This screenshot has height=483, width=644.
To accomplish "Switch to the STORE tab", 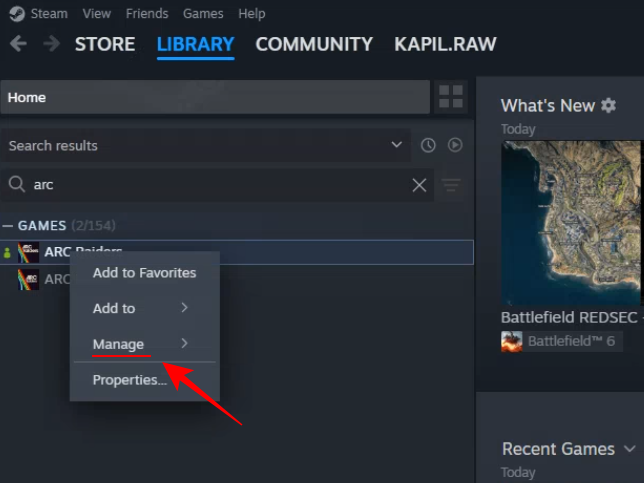I will click(x=105, y=44).
